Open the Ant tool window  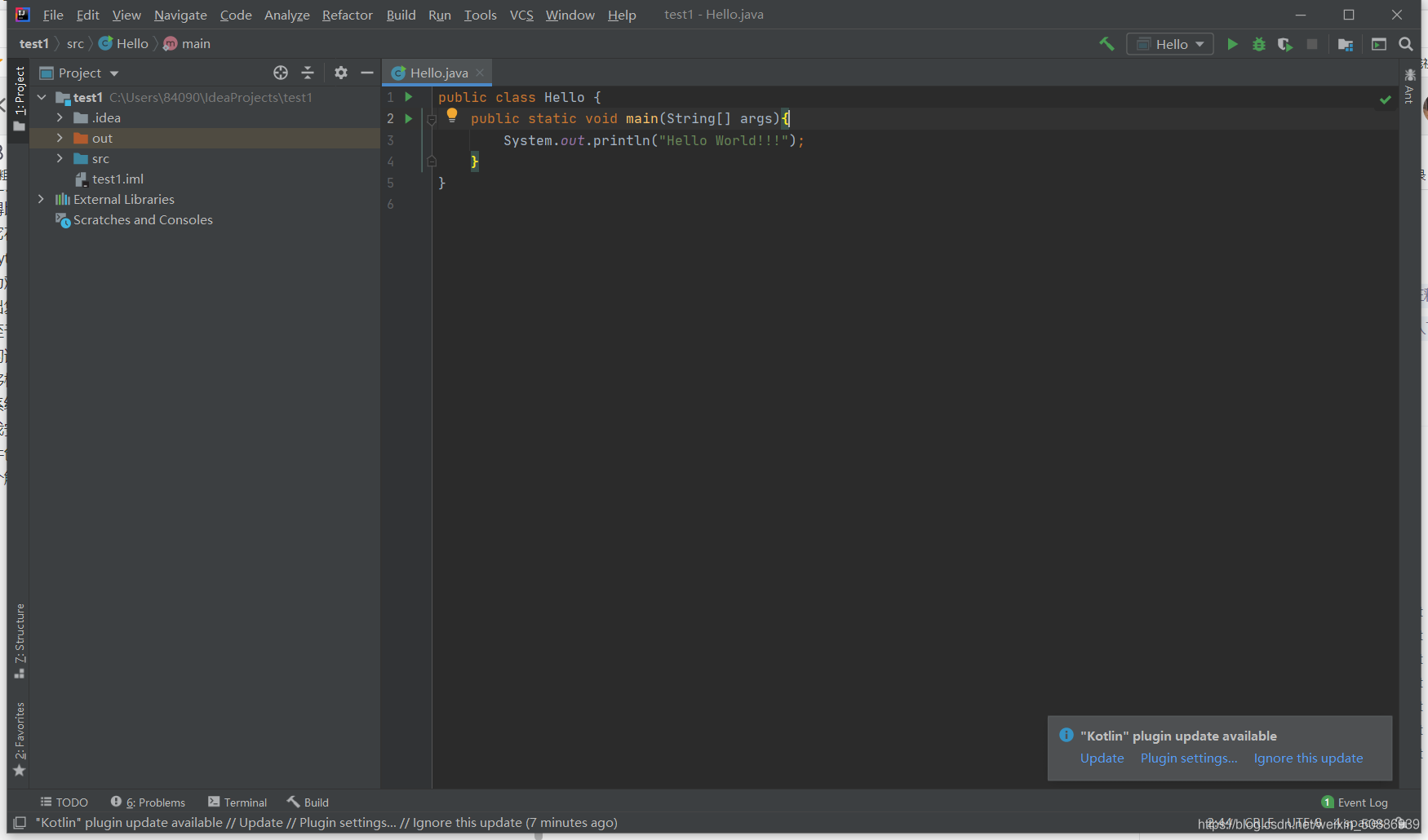tap(1409, 85)
